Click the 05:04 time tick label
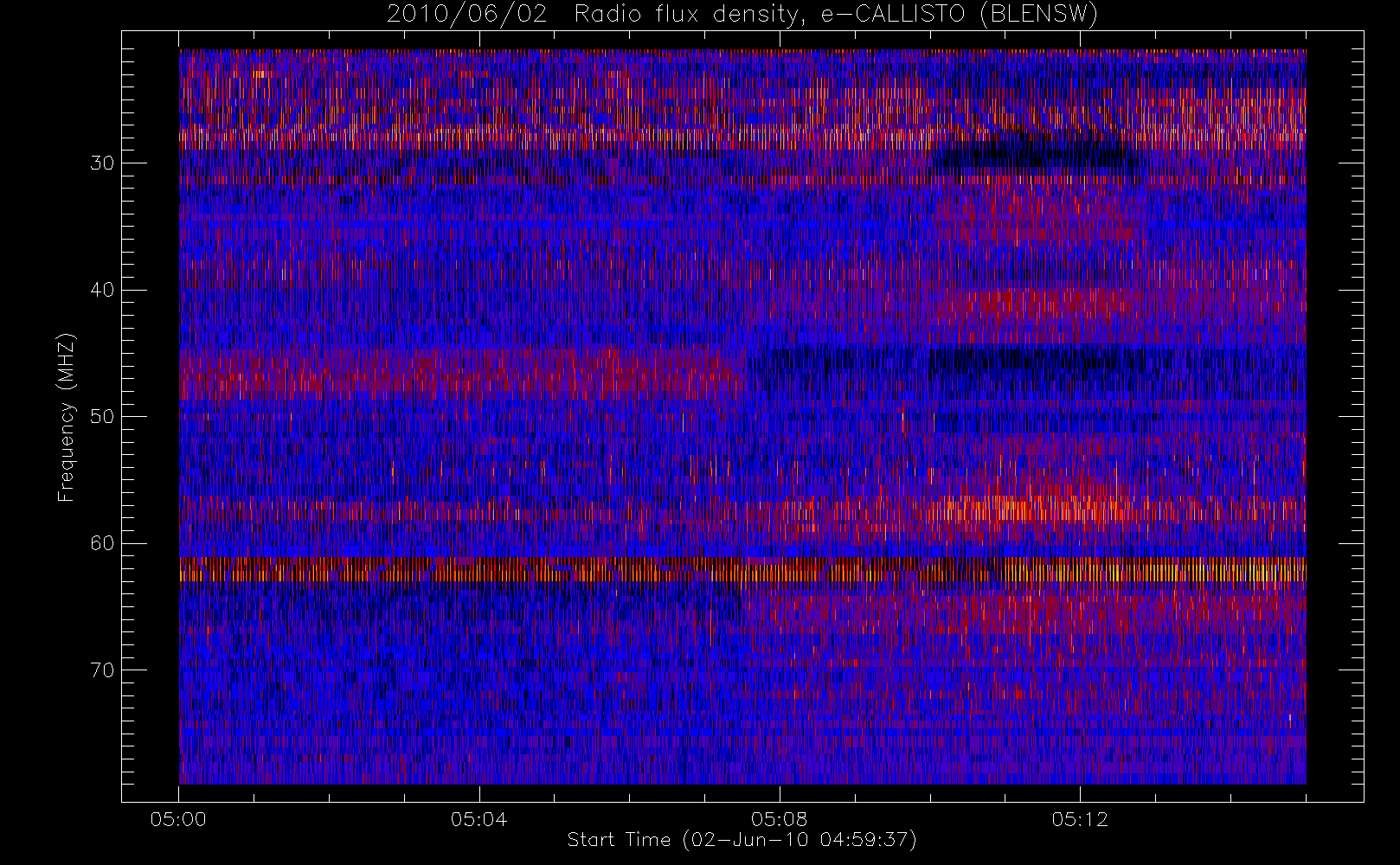Viewport: 1400px width, 865px height. click(478, 819)
